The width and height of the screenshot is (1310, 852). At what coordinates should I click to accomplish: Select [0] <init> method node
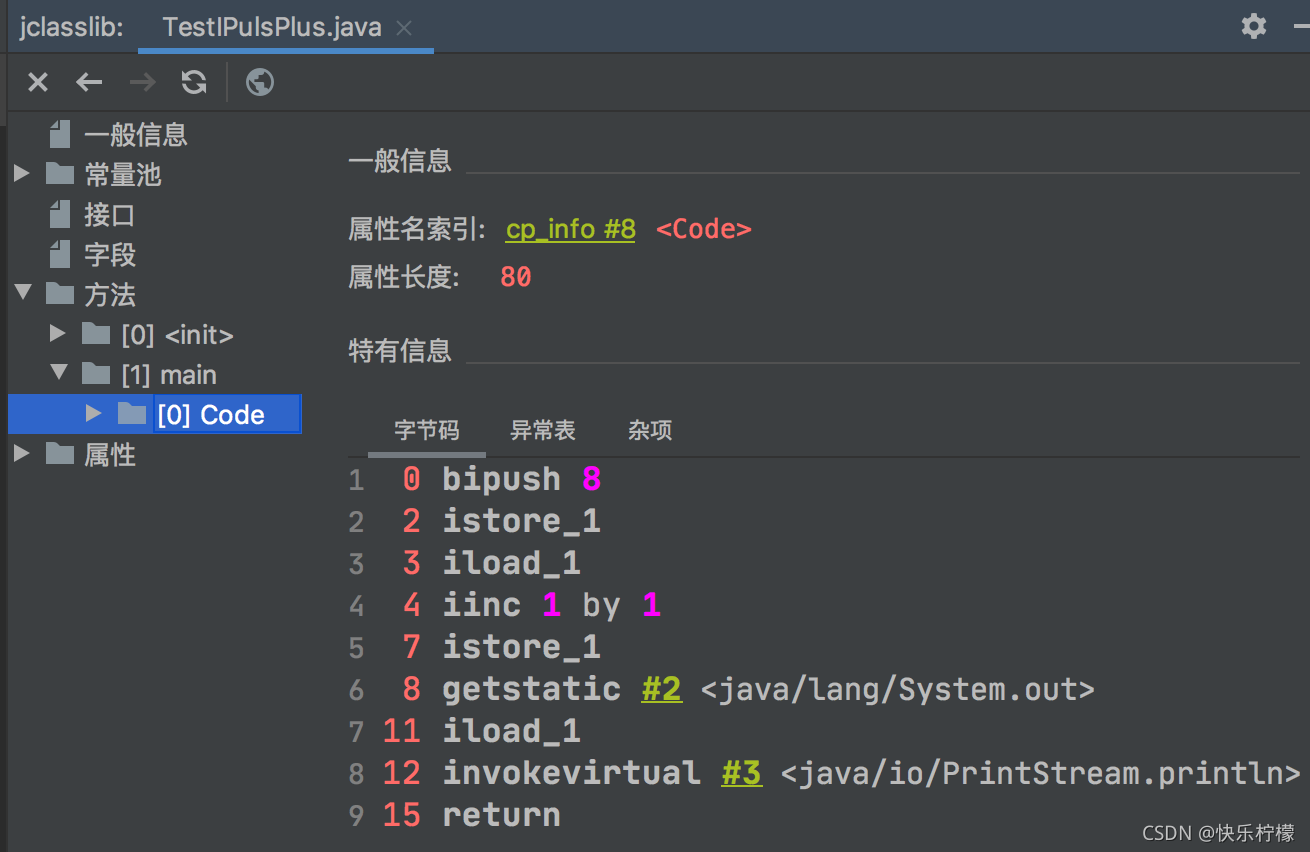177,335
